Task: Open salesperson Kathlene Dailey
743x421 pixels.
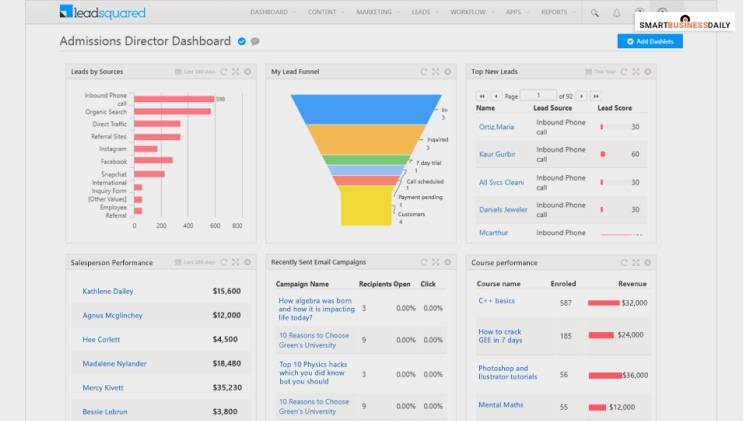Action: pos(108,291)
